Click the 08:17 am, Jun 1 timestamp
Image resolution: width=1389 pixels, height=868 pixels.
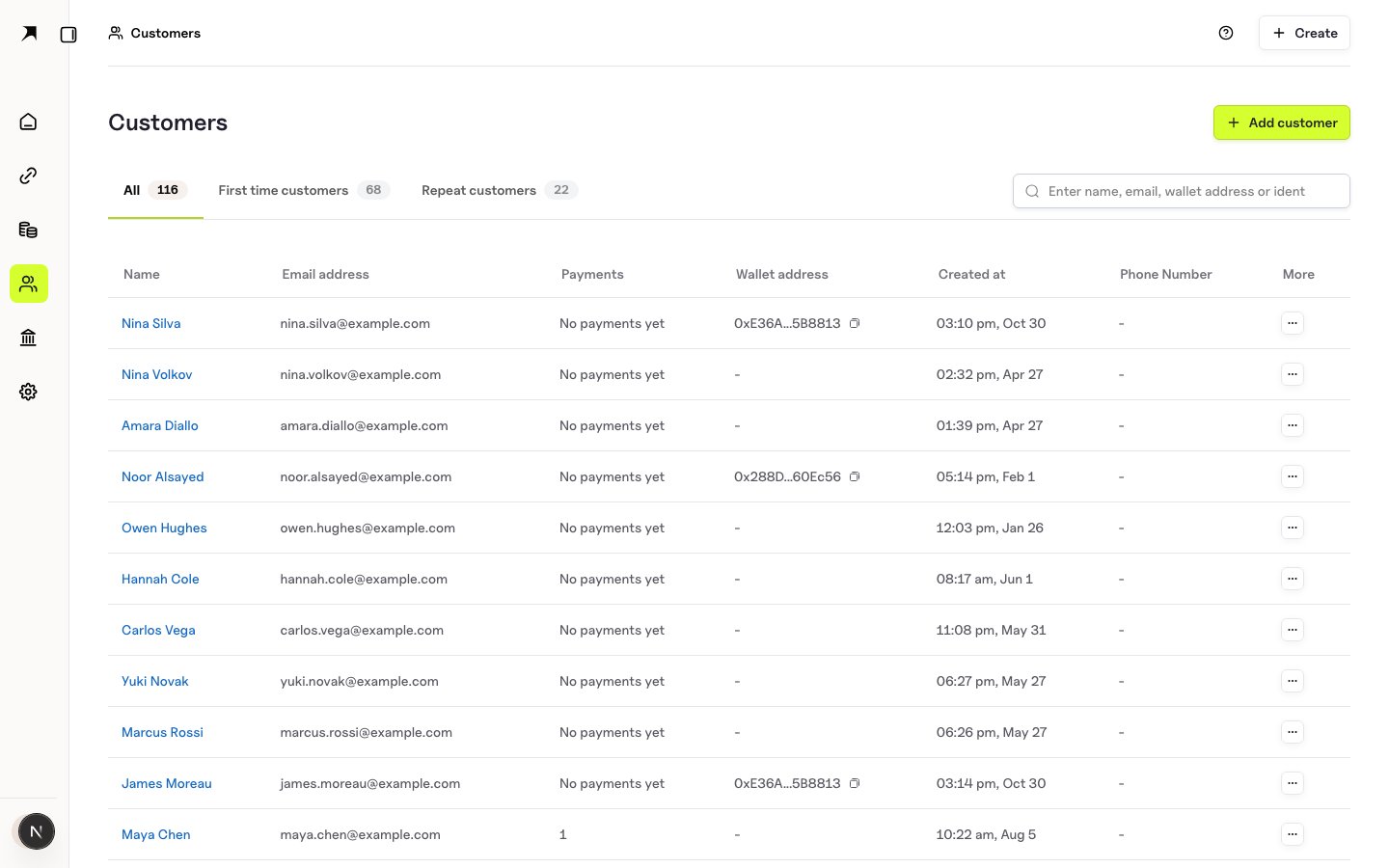pyautogui.click(x=984, y=579)
